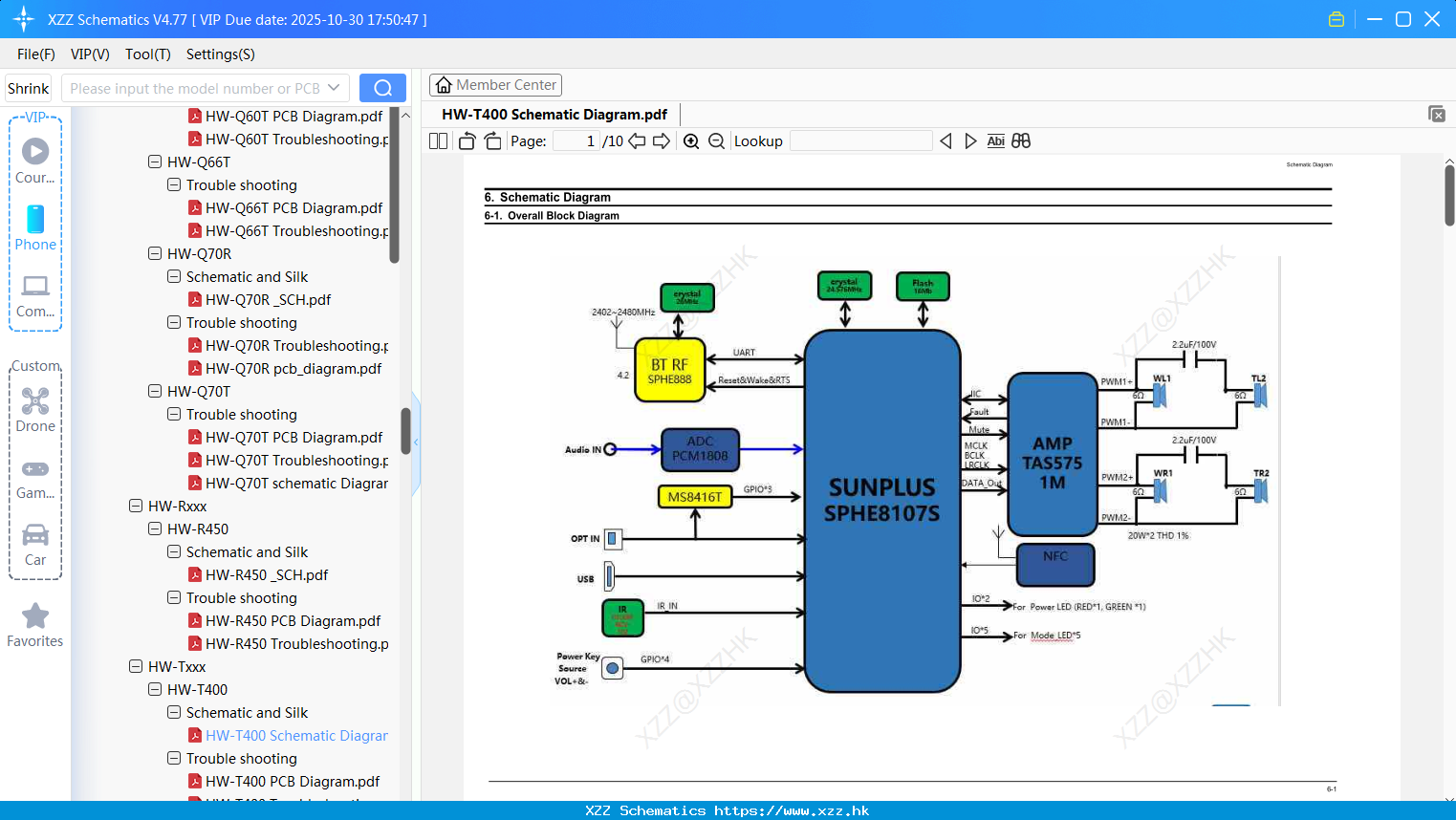Toggle the two-page layout view icon
This screenshot has width=1456, height=820.
point(438,141)
